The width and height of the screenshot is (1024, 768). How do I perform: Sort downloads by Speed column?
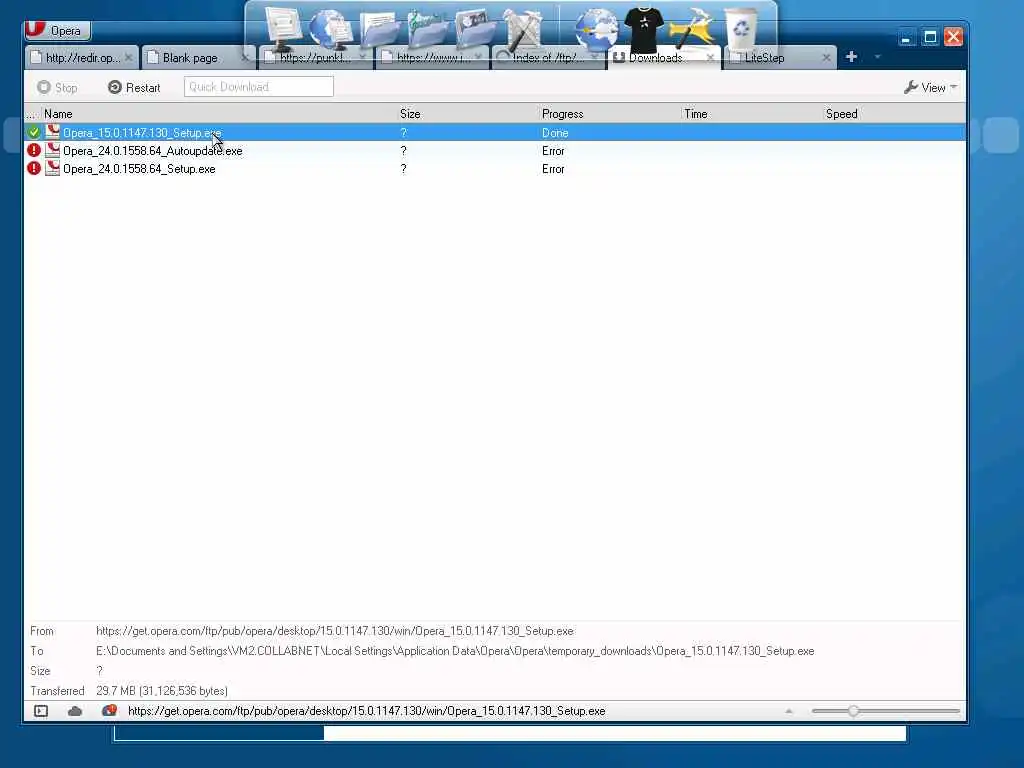pyautogui.click(x=893, y=114)
